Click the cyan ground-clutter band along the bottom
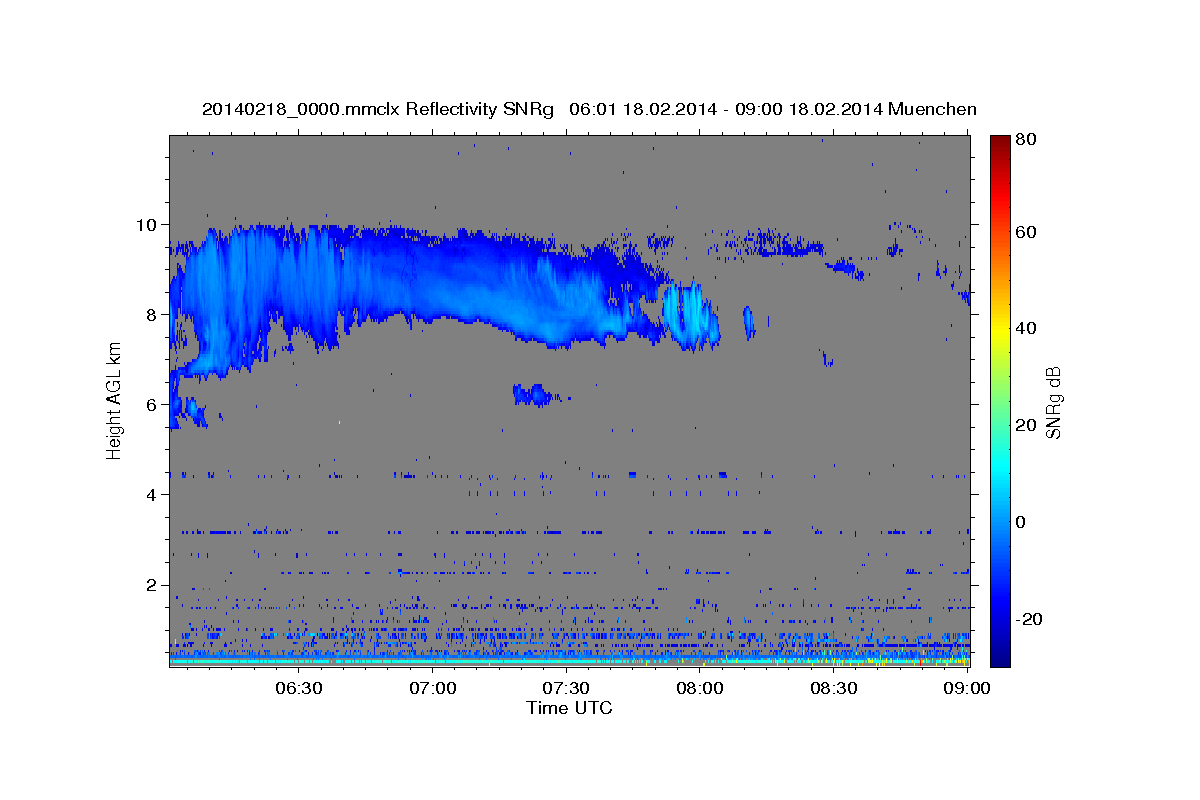Image resolution: width=1200 pixels, height=800 pixels. [x=569, y=660]
